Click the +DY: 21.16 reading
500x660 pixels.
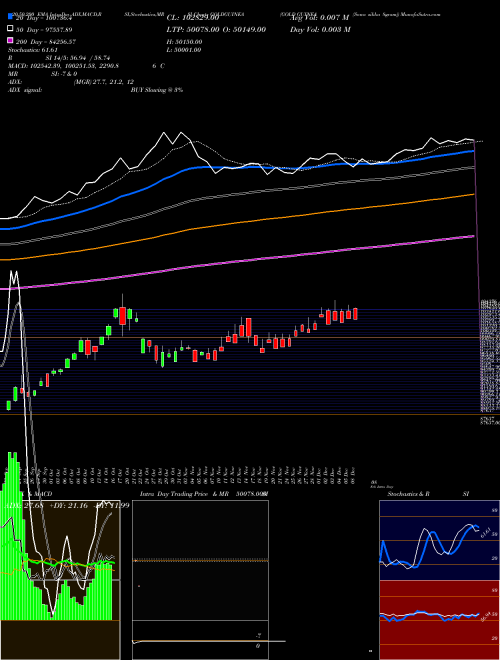tap(69, 506)
